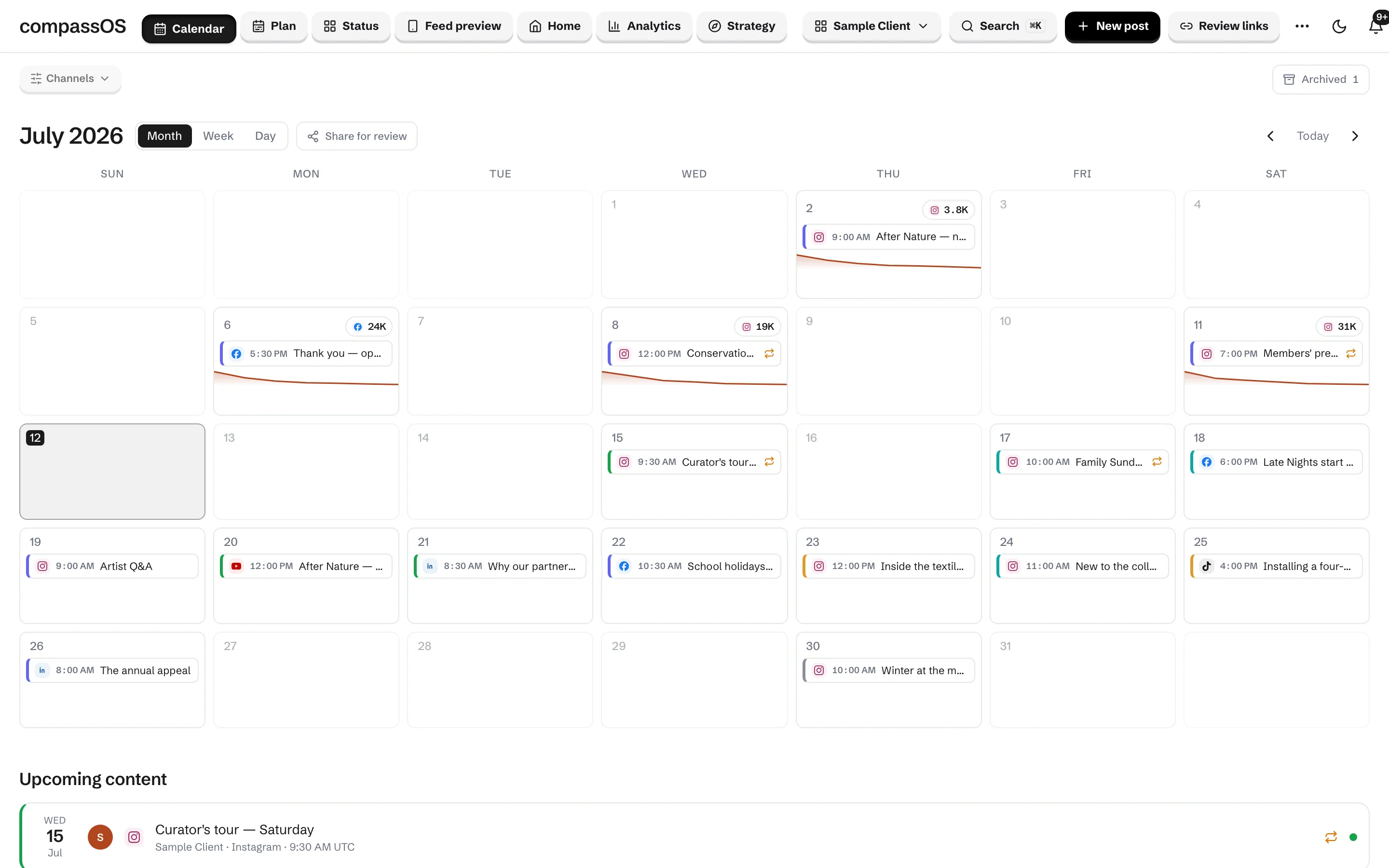The image size is (1389, 868).
Task: Click the repeat icon on Family Sunday post
Action: click(1157, 462)
